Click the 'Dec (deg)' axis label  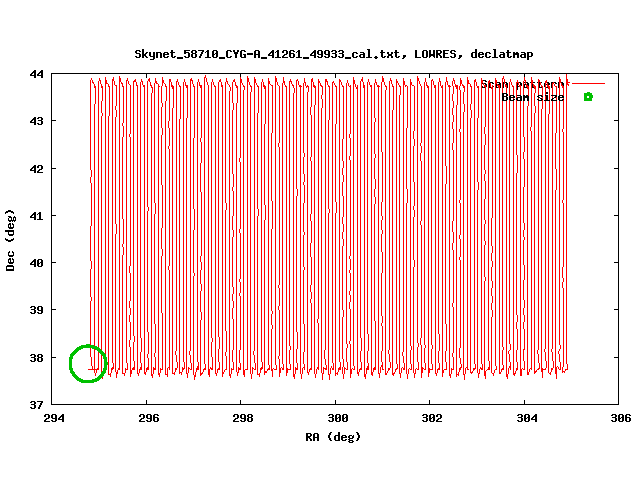(x=10, y=240)
